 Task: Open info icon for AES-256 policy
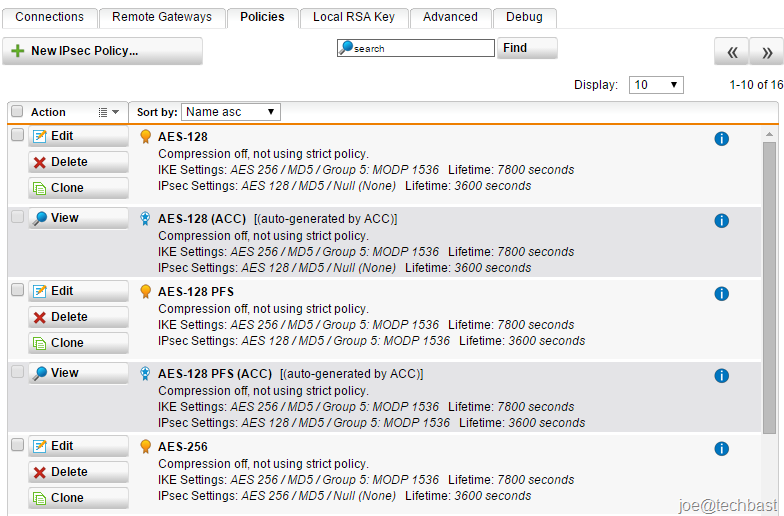721,448
